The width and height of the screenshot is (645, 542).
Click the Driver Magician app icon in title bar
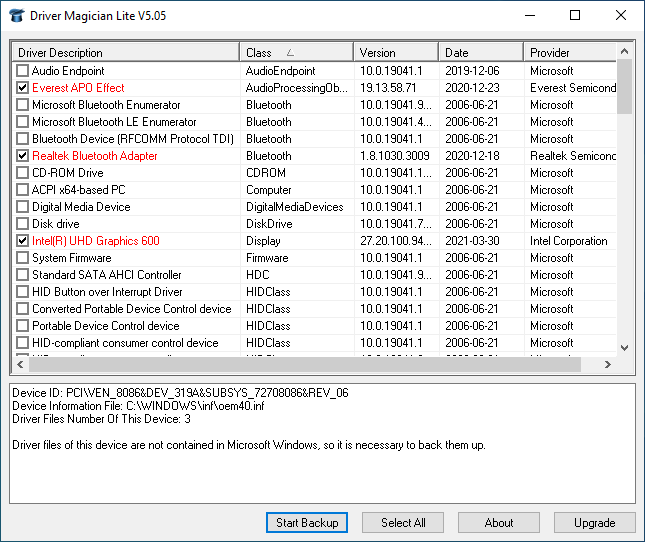tap(14, 15)
